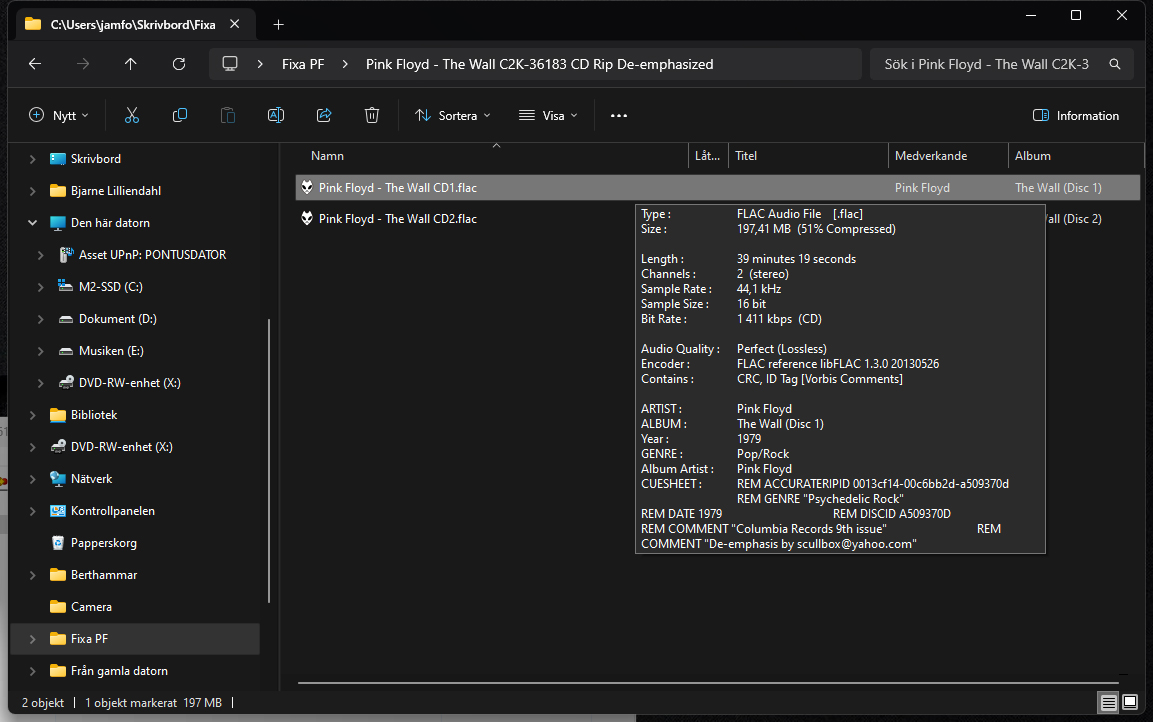
Task: Select the Camera folder
Action: point(91,607)
